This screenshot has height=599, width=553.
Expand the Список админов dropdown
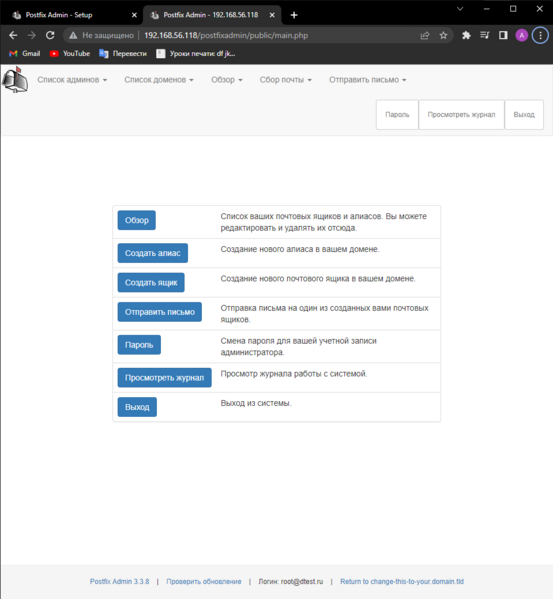[72, 80]
